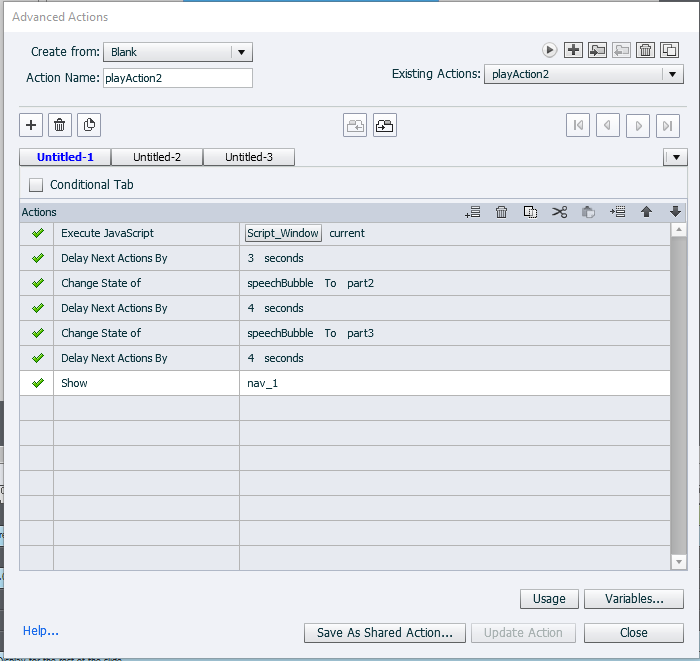This screenshot has width=700, height=661.
Task: Move the selected action up
Action: (647, 212)
